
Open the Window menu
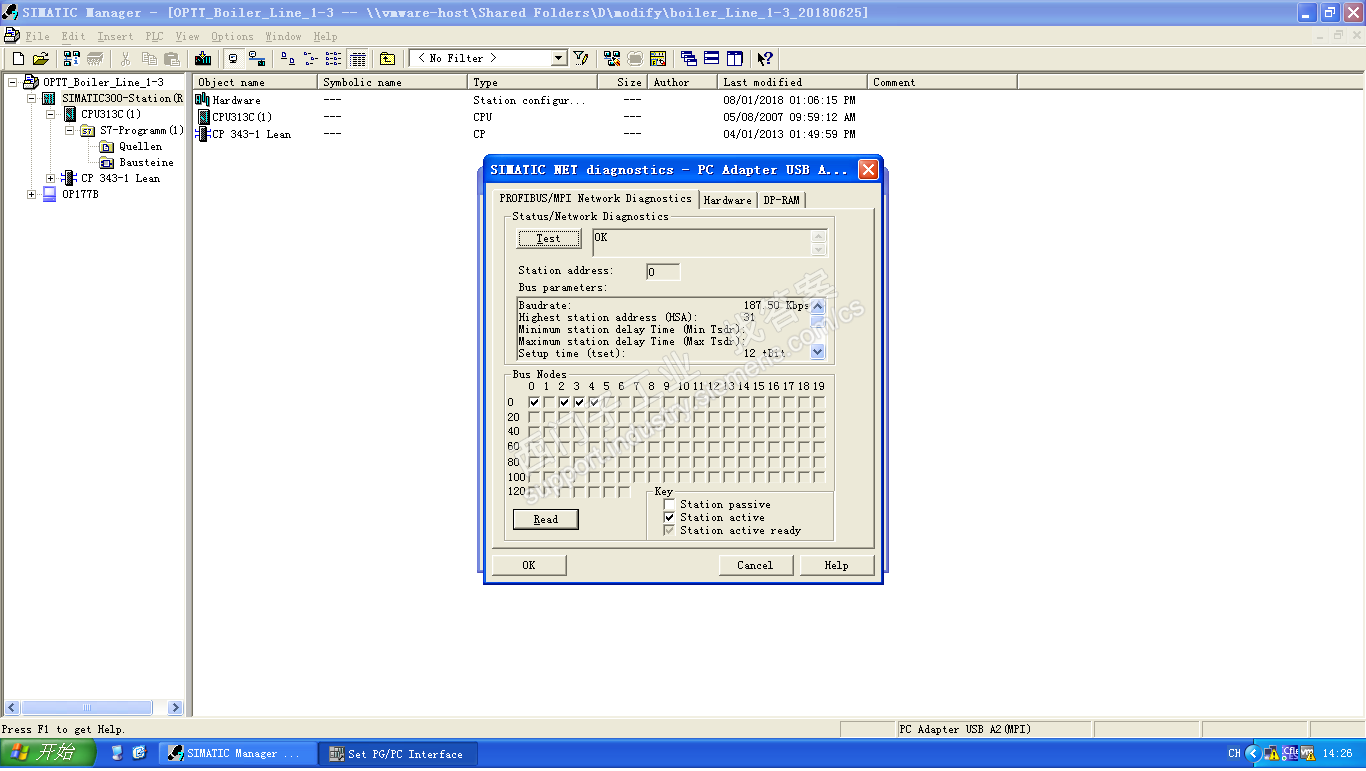coord(283,36)
